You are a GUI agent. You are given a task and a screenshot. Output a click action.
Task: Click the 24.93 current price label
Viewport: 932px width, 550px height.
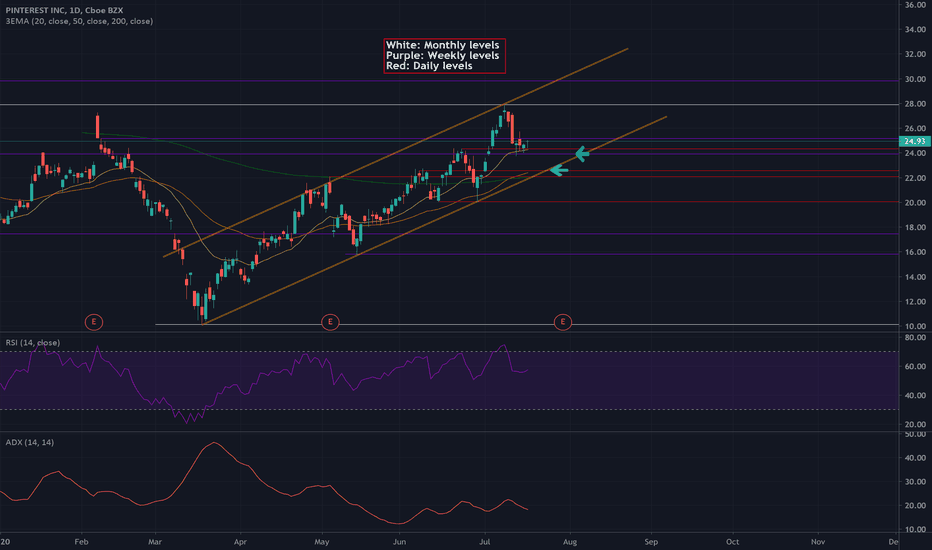point(915,141)
